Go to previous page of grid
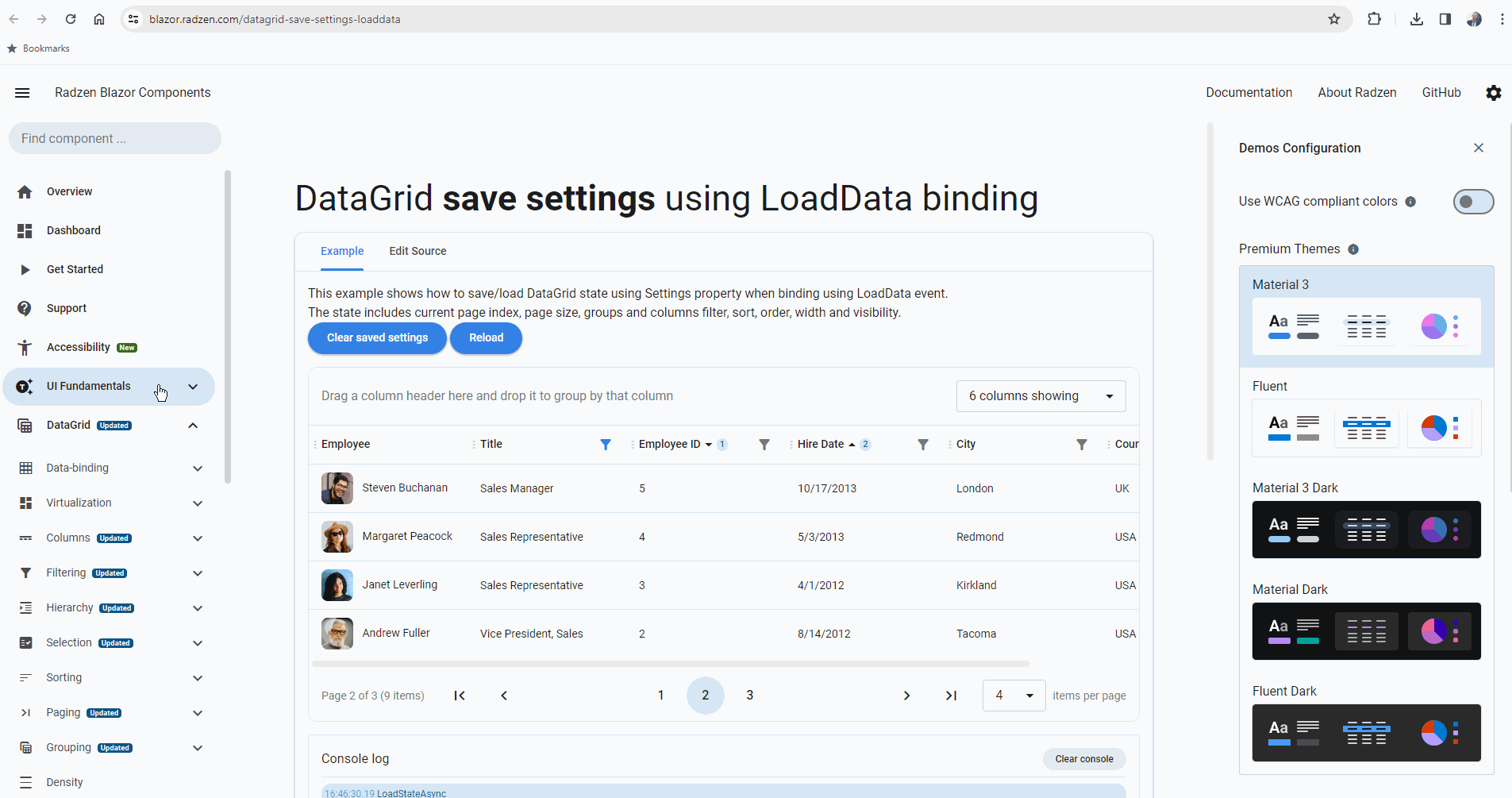Viewport: 1512px width, 798px height. (x=504, y=696)
